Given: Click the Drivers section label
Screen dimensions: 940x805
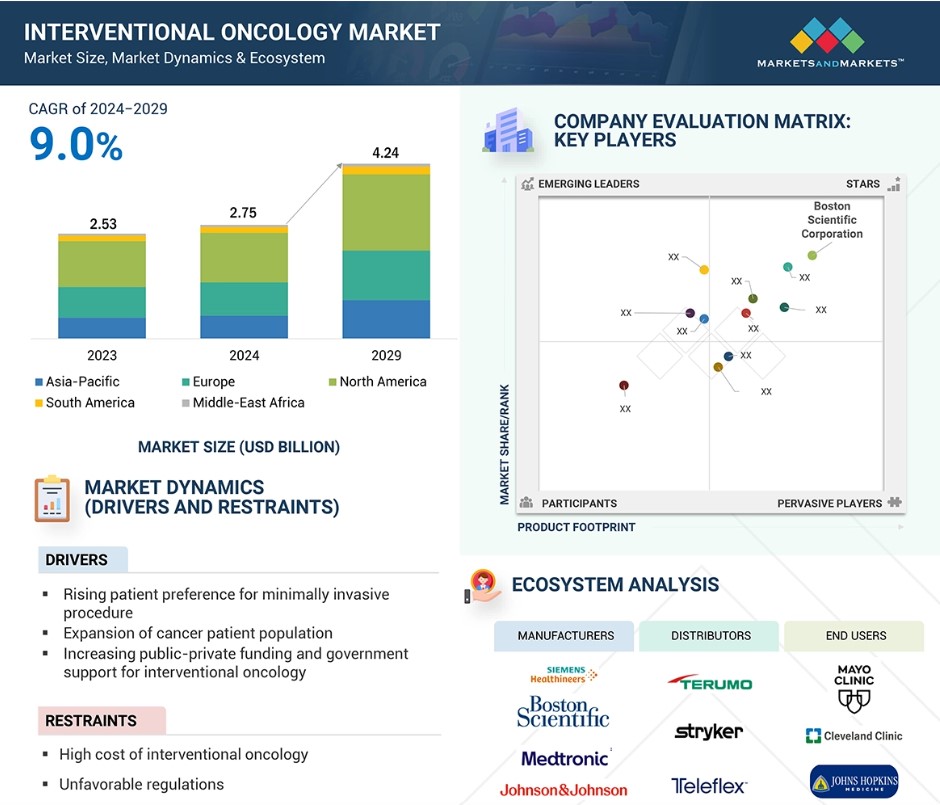Looking at the screenshot, I should click(83, 560).
